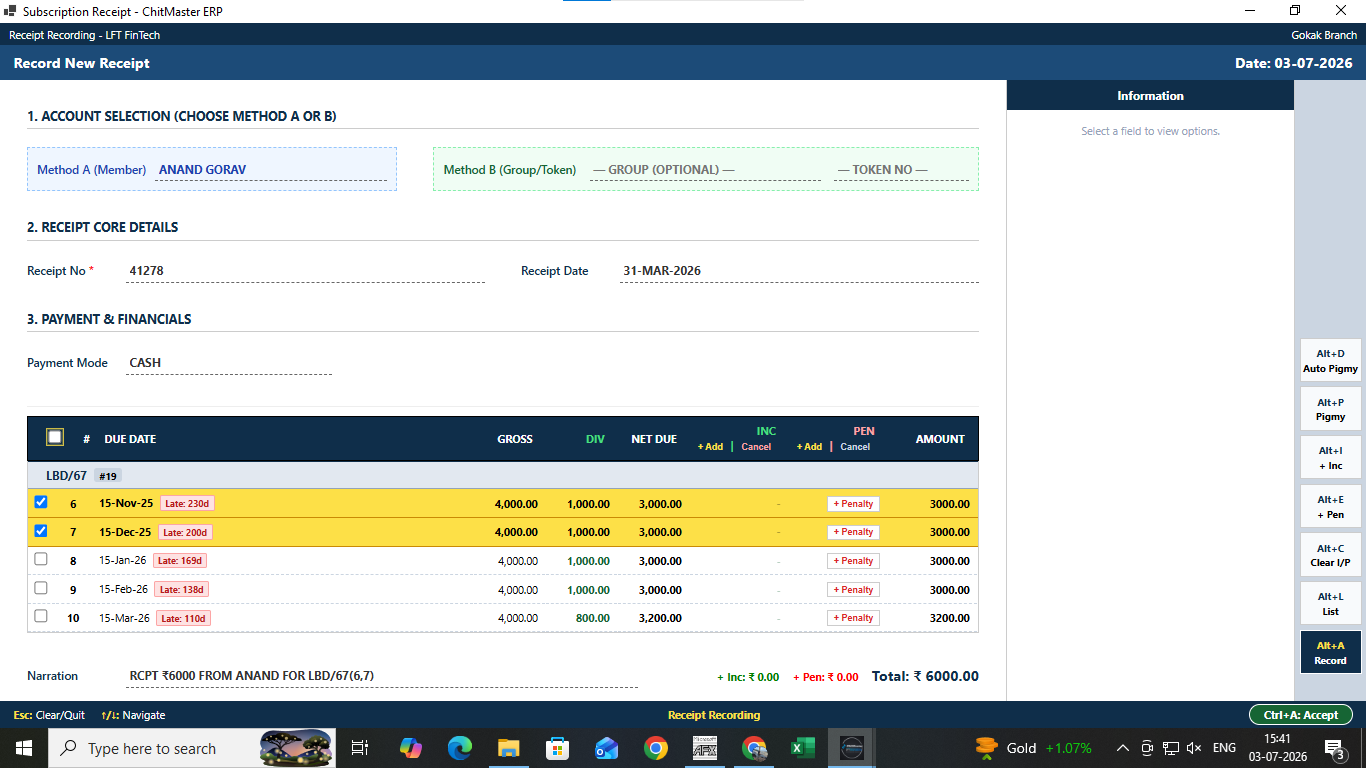
Task: Click the PEN column Cancel link
Action: coord(855,447)
